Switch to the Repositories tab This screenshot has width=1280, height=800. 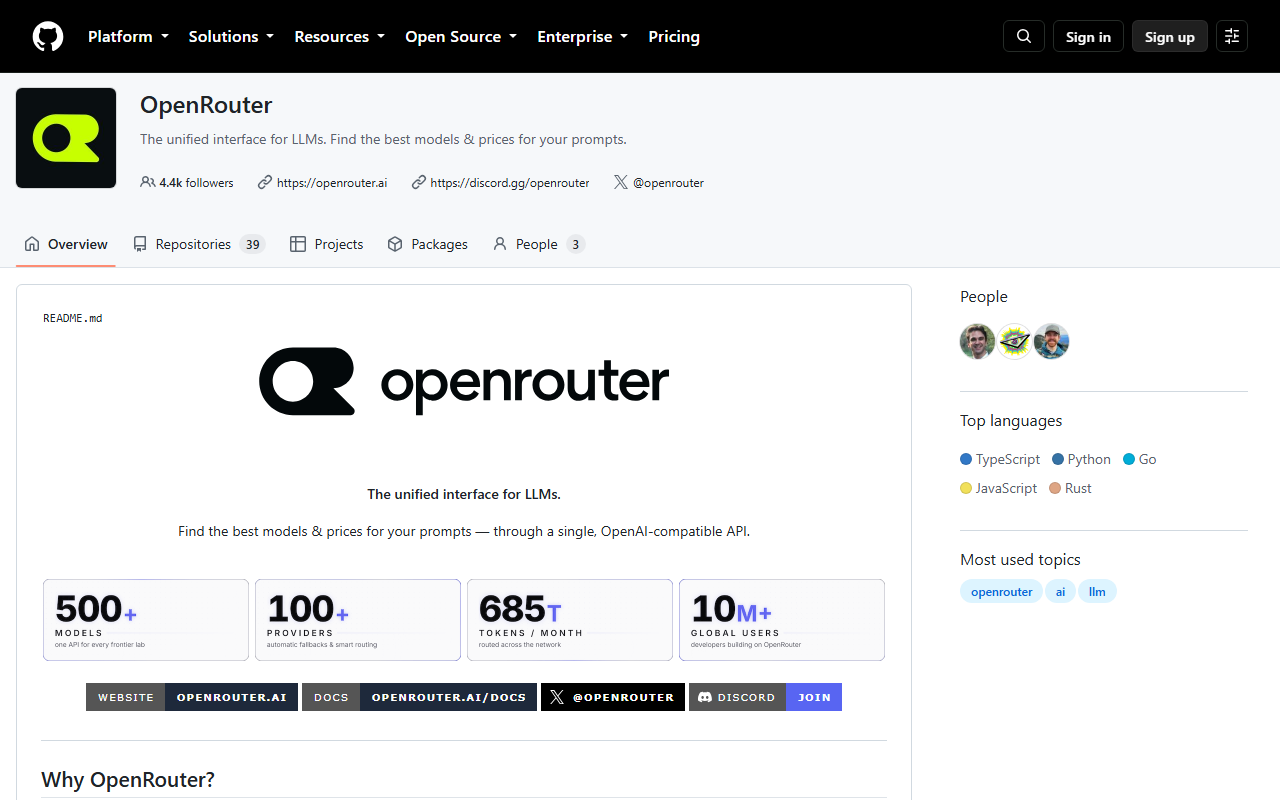[198, 244]
